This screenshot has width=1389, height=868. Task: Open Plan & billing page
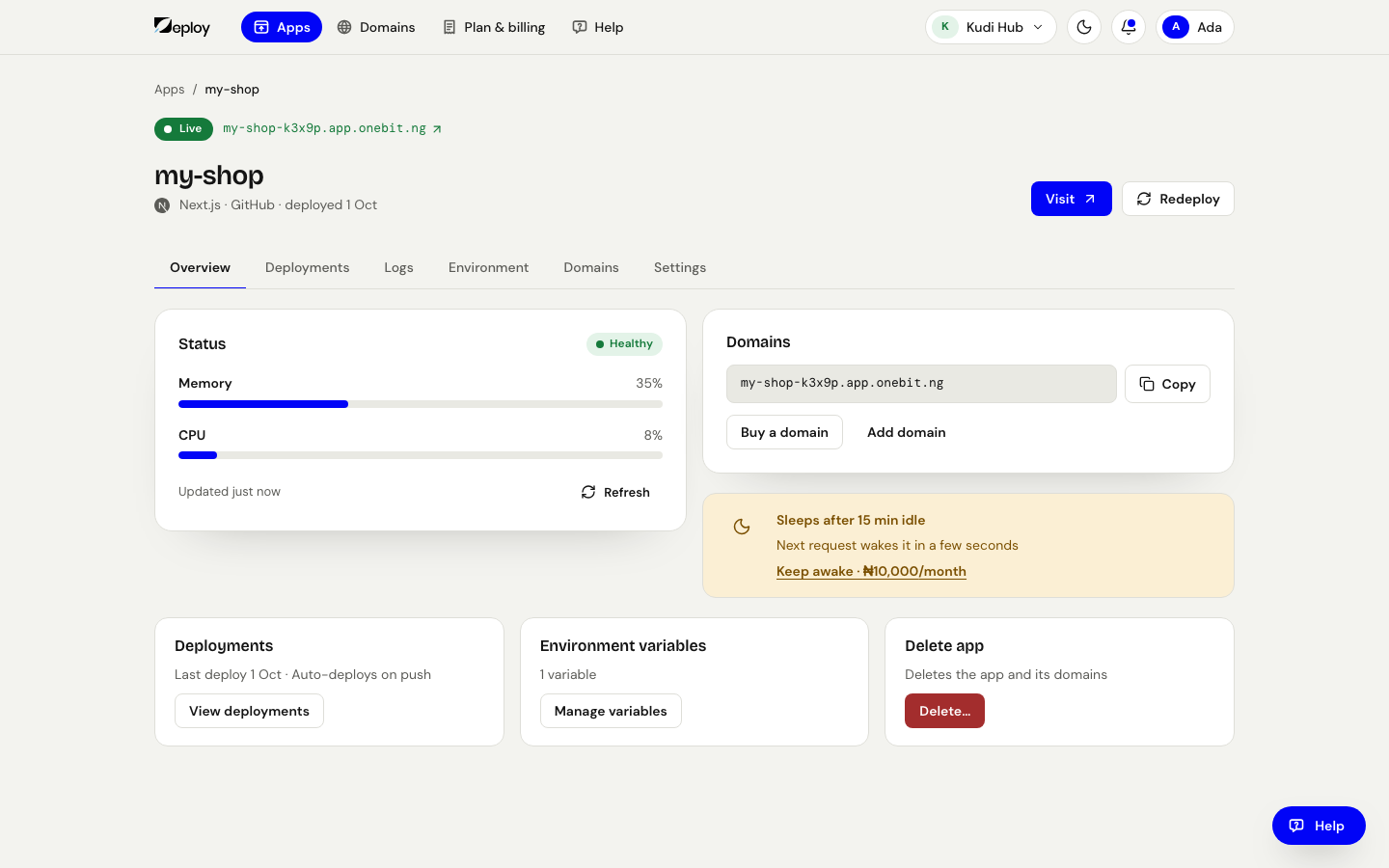point(494,27)
